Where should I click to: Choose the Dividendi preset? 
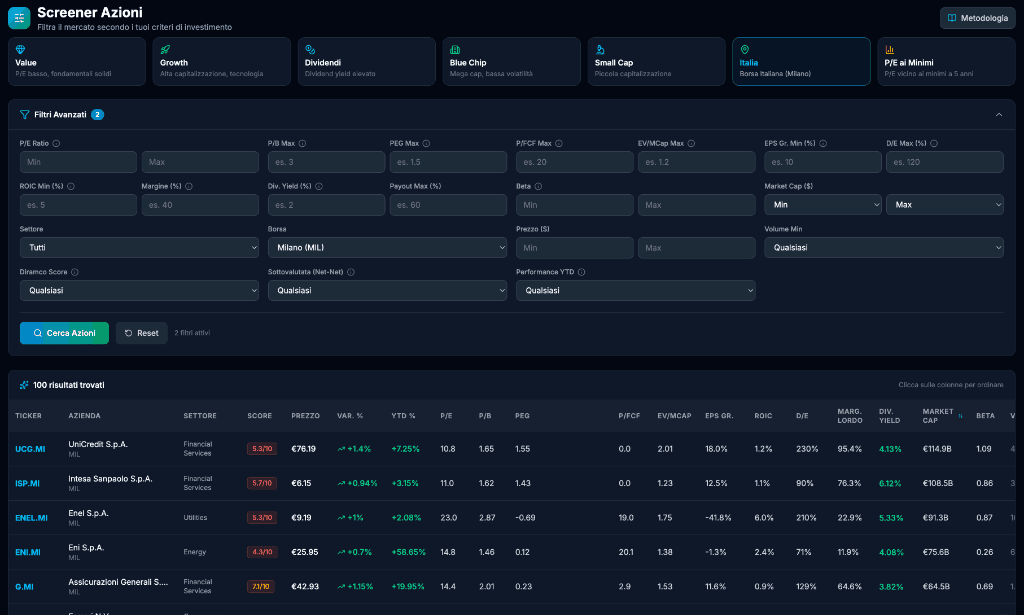click(x=366, y=61)
